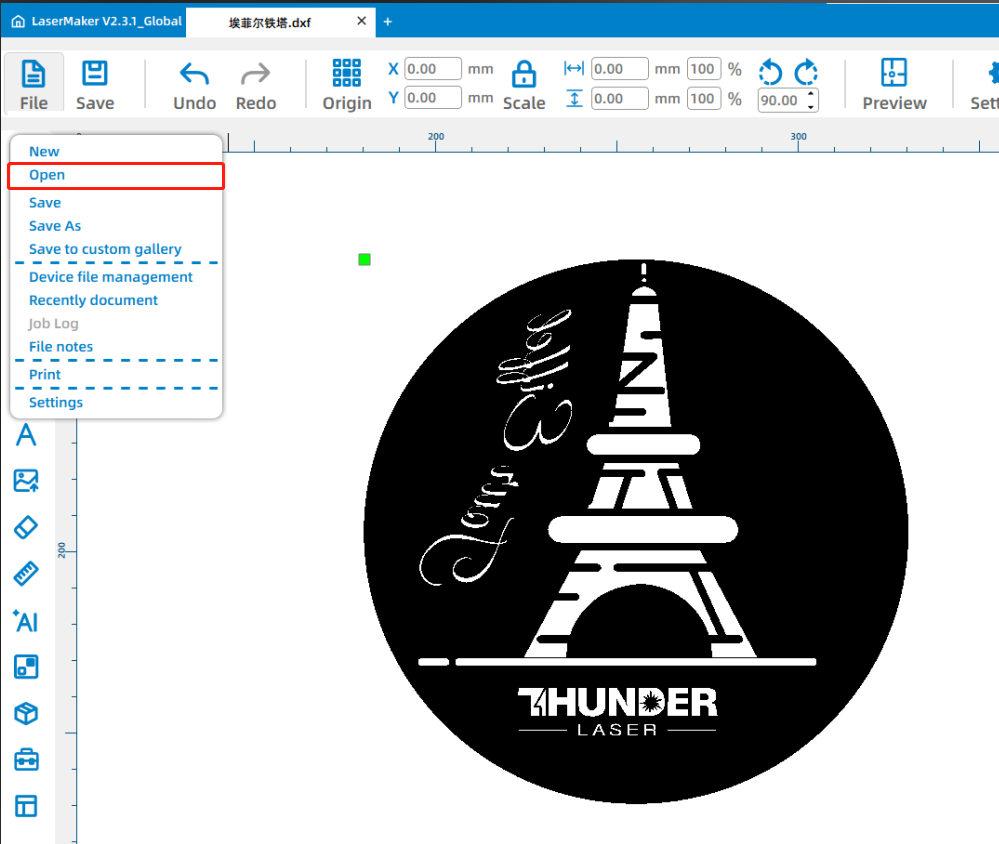Increase rotation angle with stepper arrow
This screenshot has height=844, width=999.
pyautogui.click(x=811, y=95)
